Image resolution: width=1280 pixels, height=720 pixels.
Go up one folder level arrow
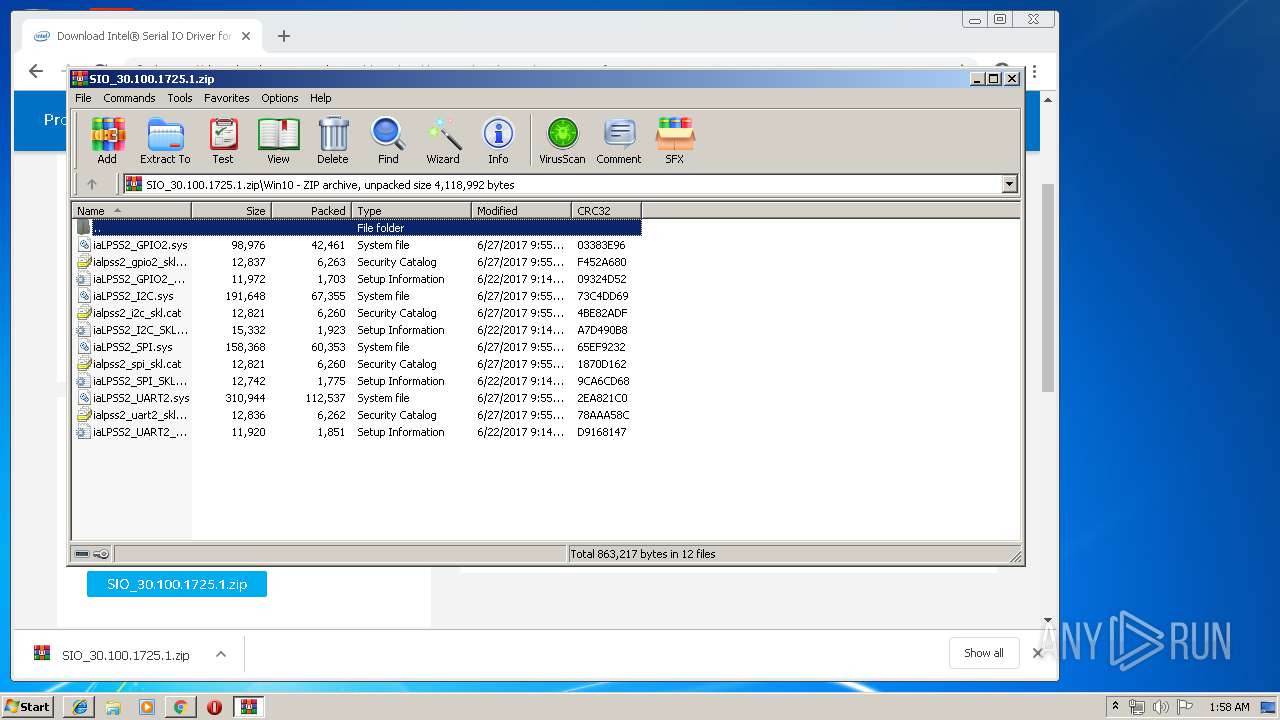click(92, 184)
